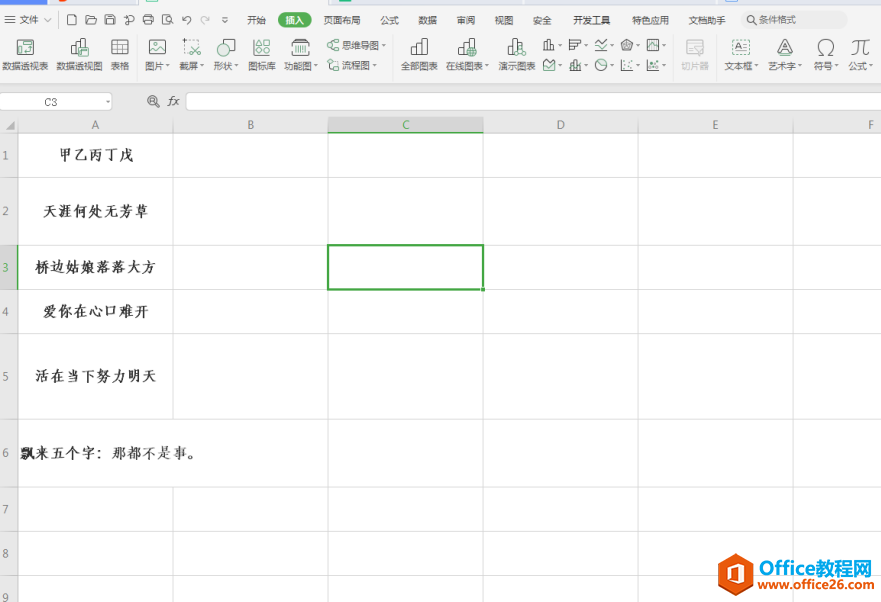Save the workbook with the disk icon
Image resolution: width=881 pixels, height=602 pixels.
point(110,20)
